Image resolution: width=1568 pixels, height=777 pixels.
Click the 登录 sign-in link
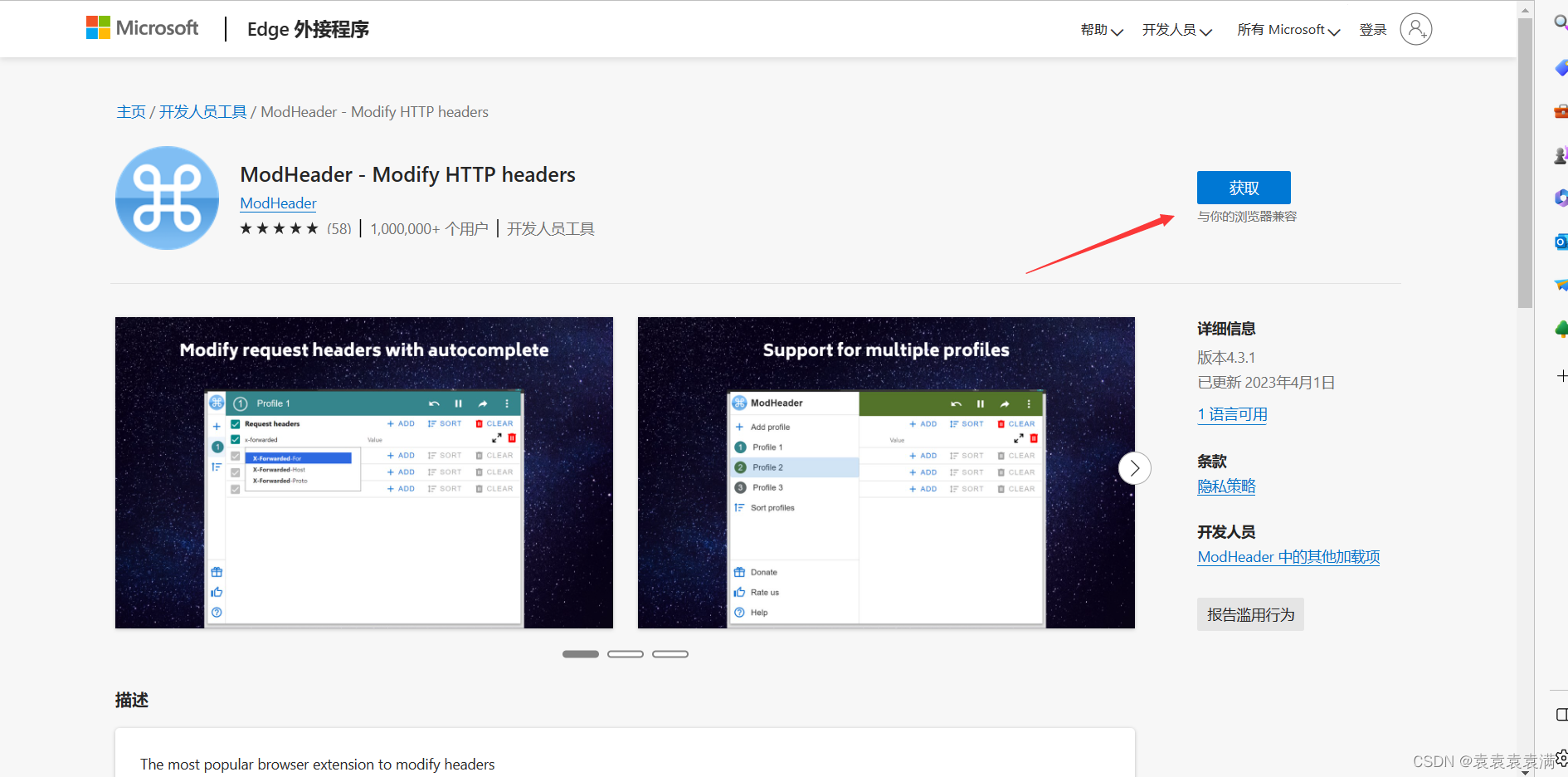pyautogui.click(x=1373, y=30)
